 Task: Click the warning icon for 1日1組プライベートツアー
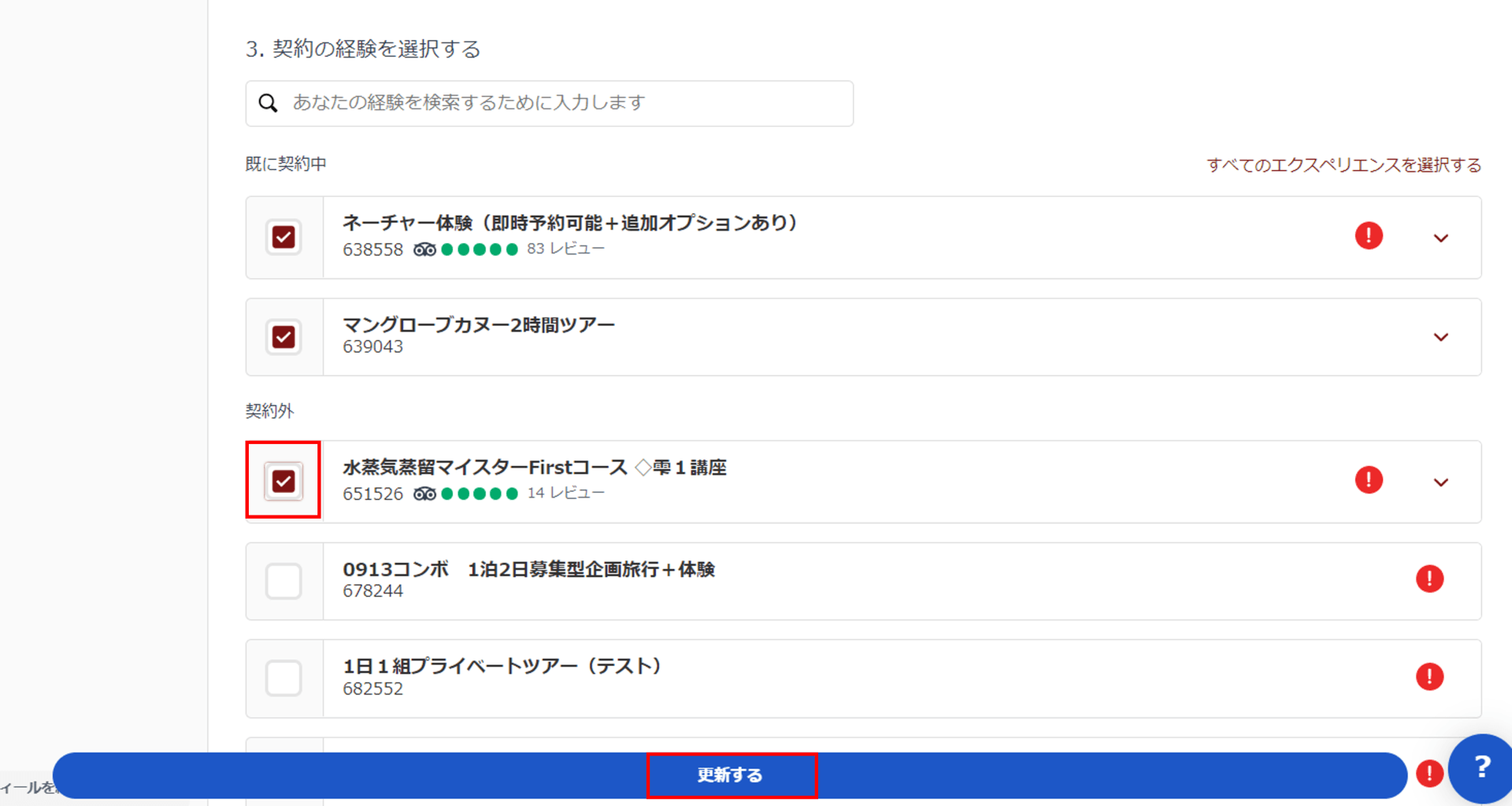[x=1429, y=676]
